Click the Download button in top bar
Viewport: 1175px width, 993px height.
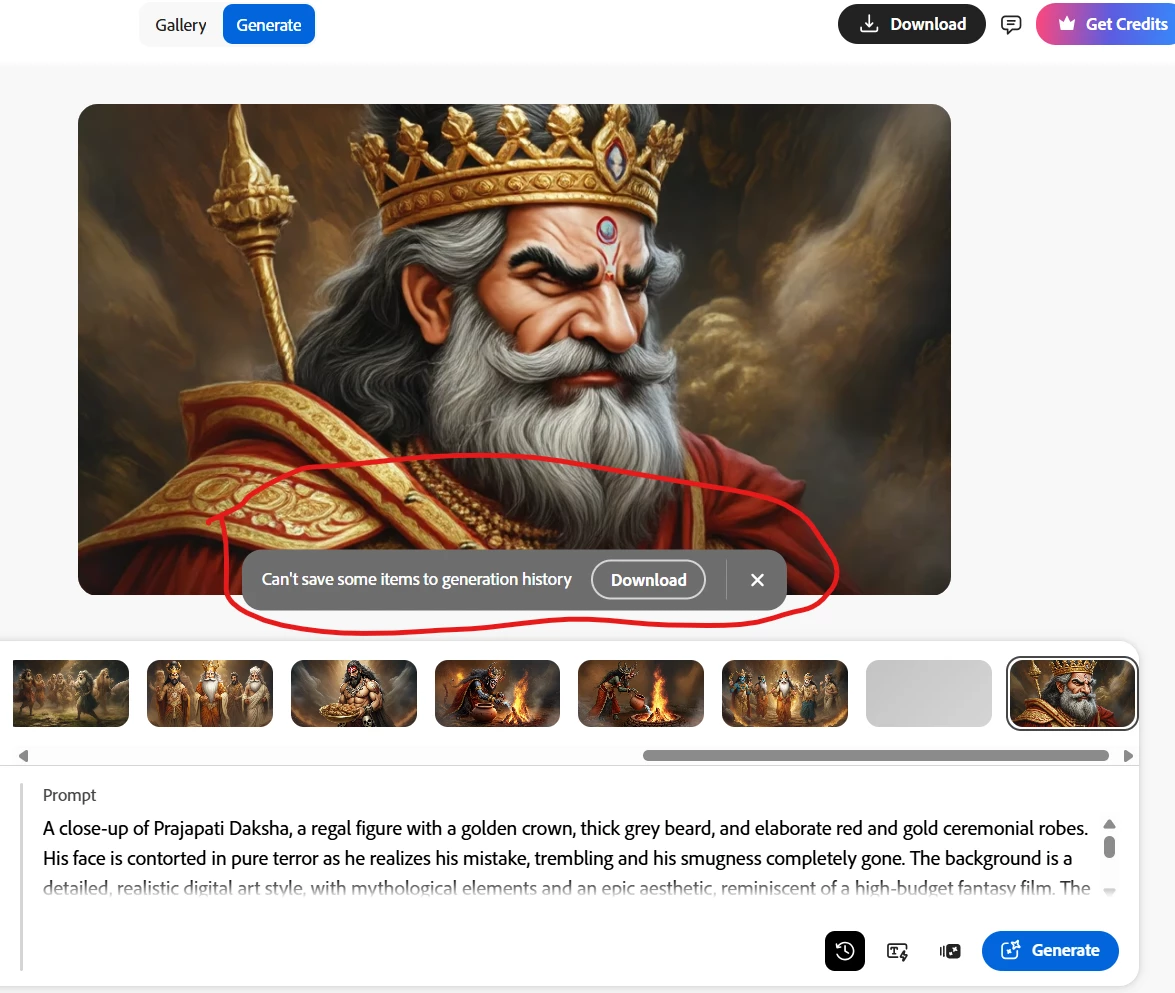tap(911, 24)
